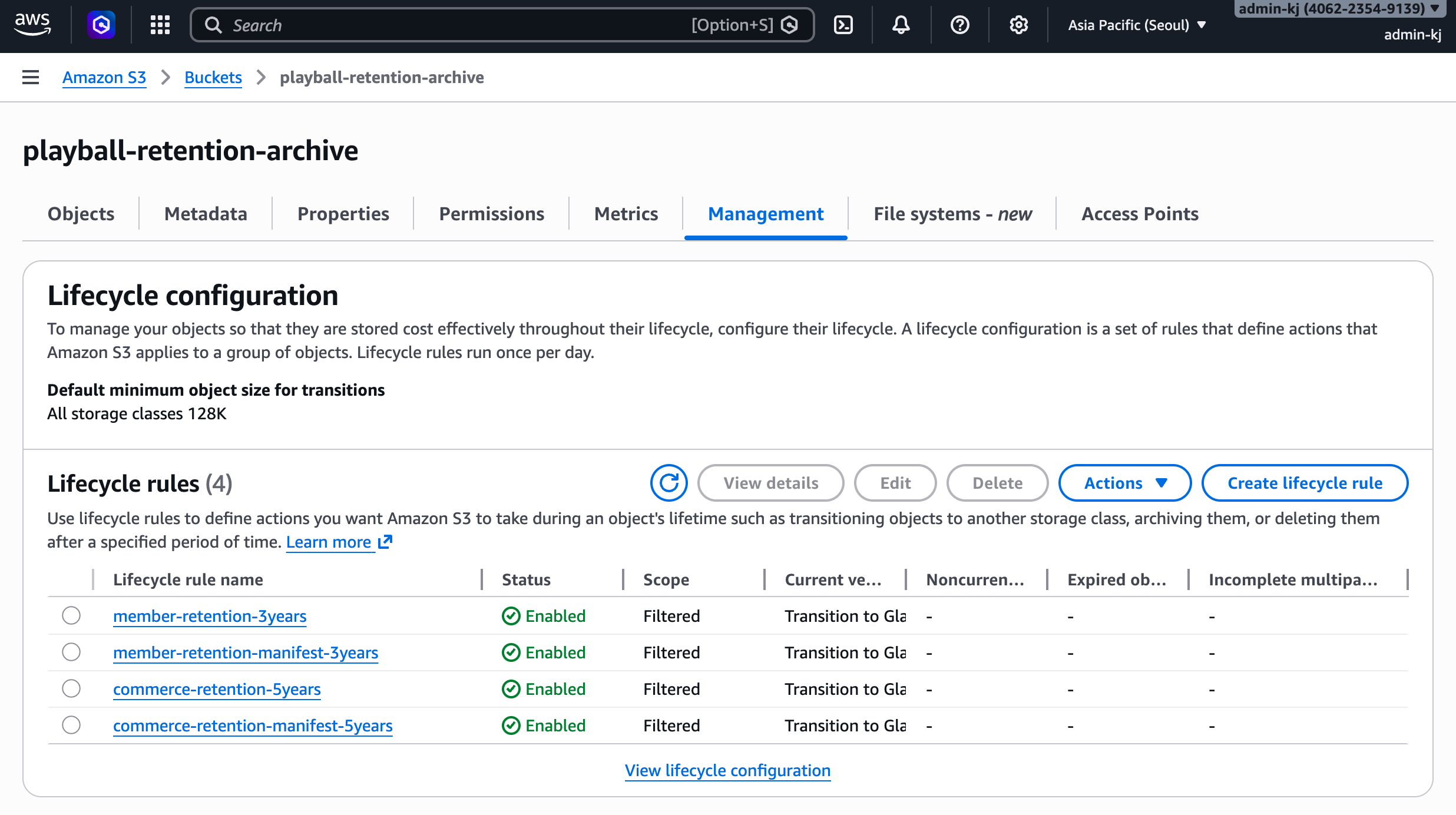This screenshot has width=1456, height=815.
Task: Open the Settings gear icon
Action: [x=1018, y=25]
